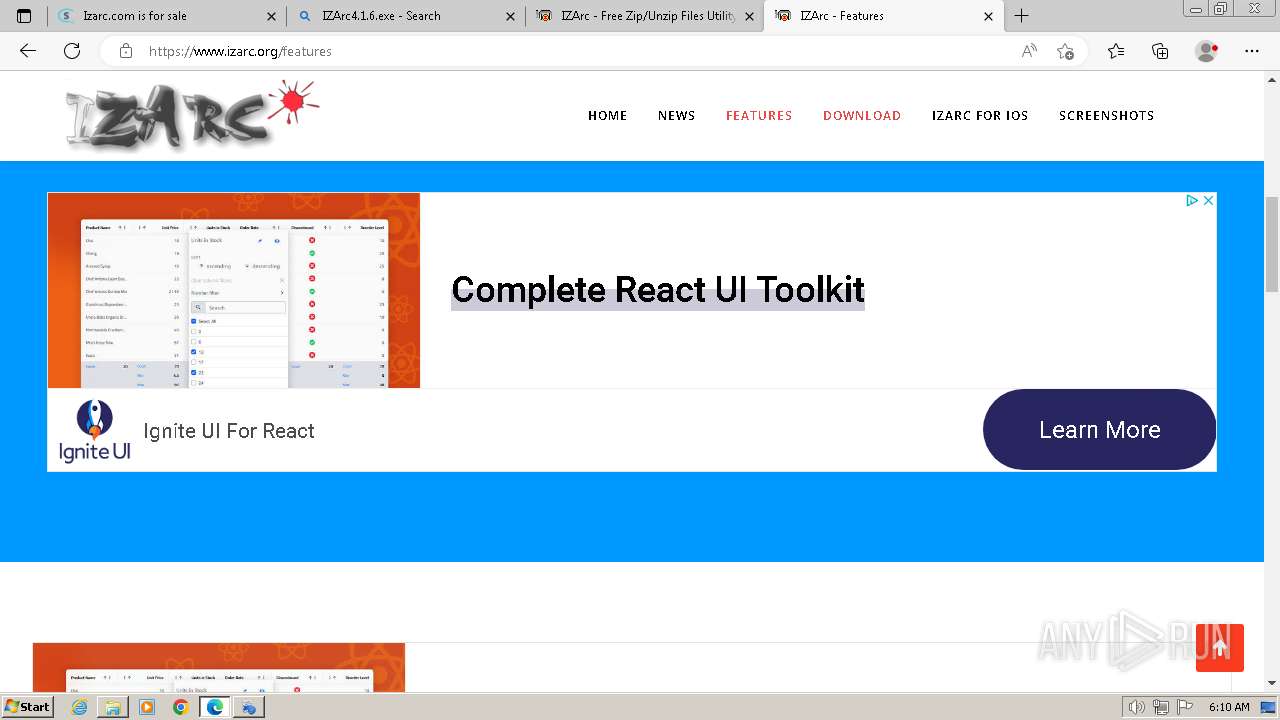Close the 'IZArc - Features' tab
Viewport: 1280px width, 720px height.
988,16
